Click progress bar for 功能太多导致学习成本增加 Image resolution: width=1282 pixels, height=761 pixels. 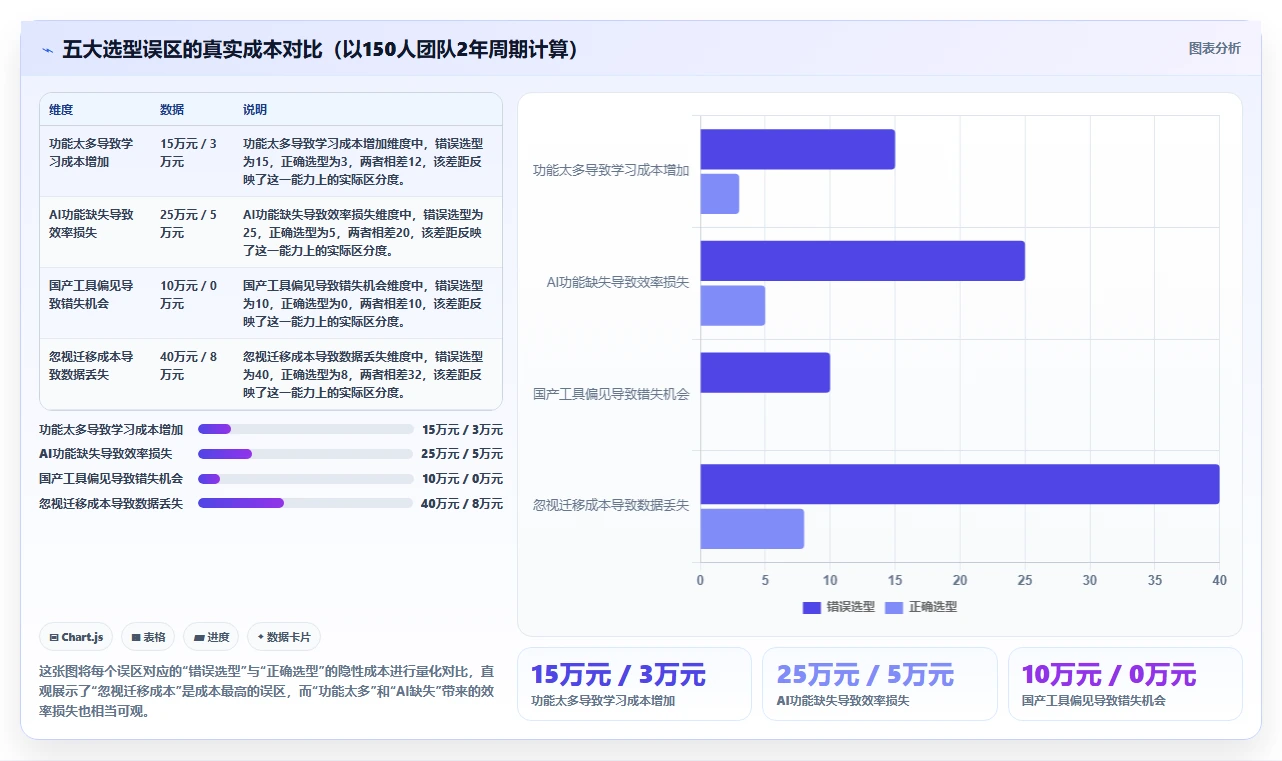tap(305, 429)
